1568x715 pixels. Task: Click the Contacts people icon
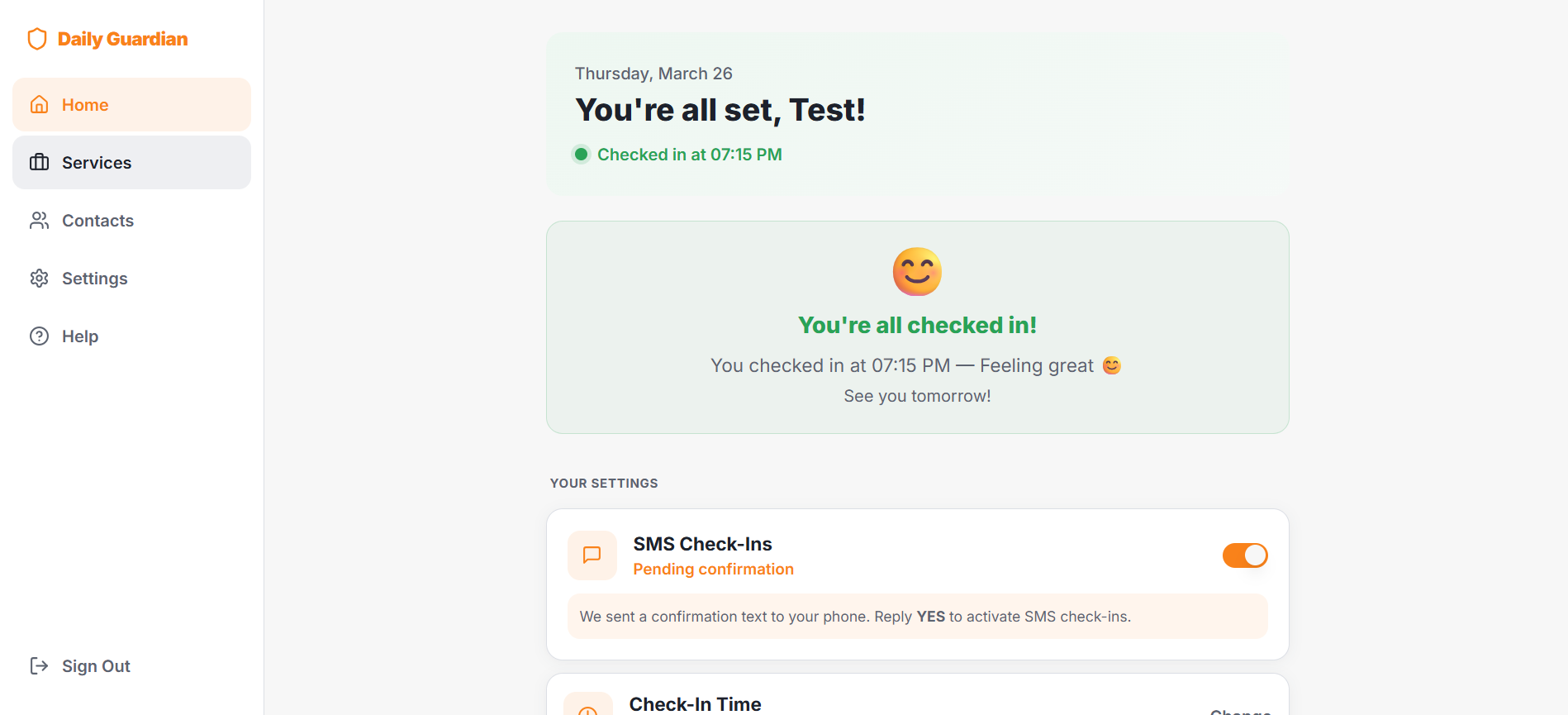[x=39, y=221]
